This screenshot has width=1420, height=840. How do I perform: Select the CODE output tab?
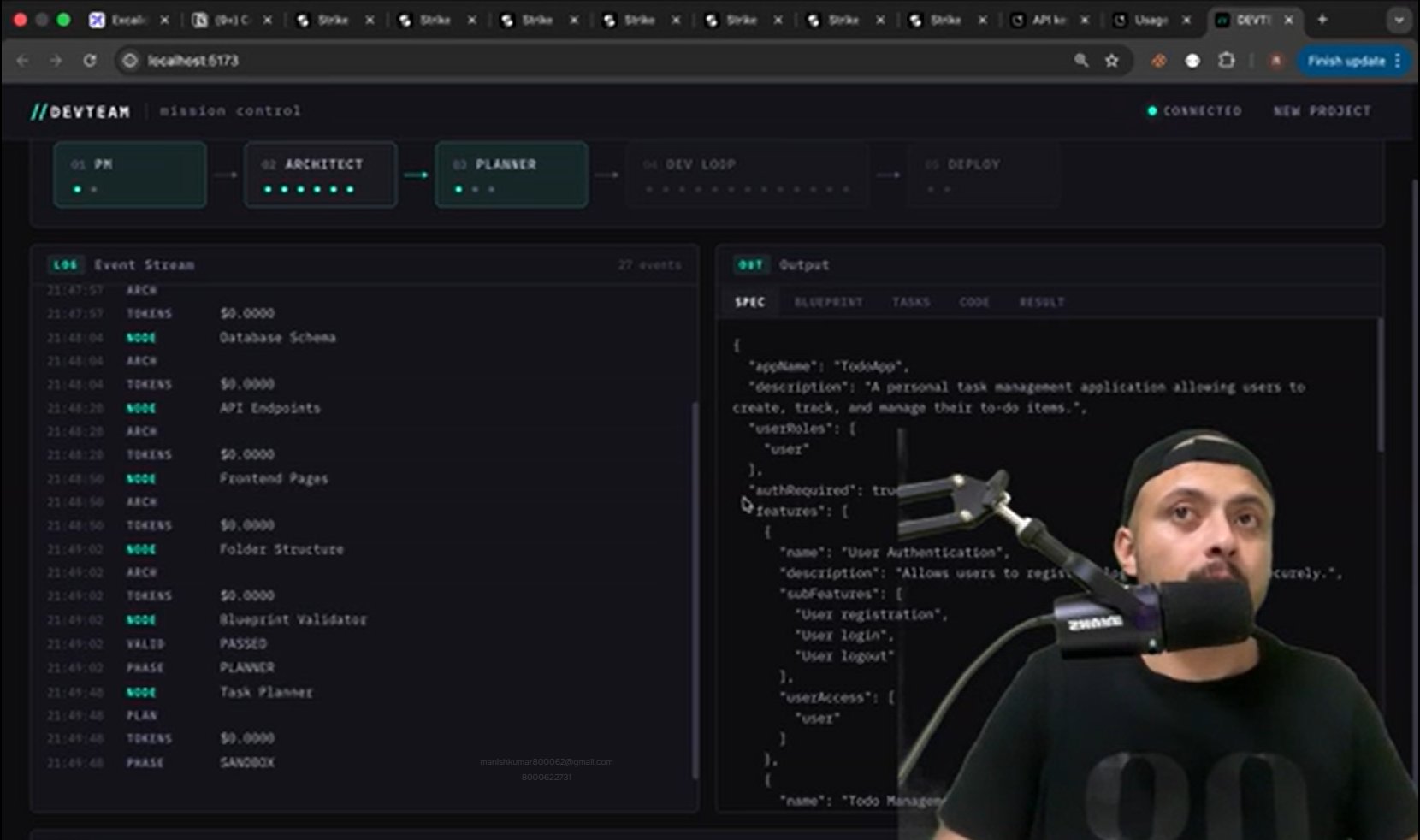coord(973,302)
